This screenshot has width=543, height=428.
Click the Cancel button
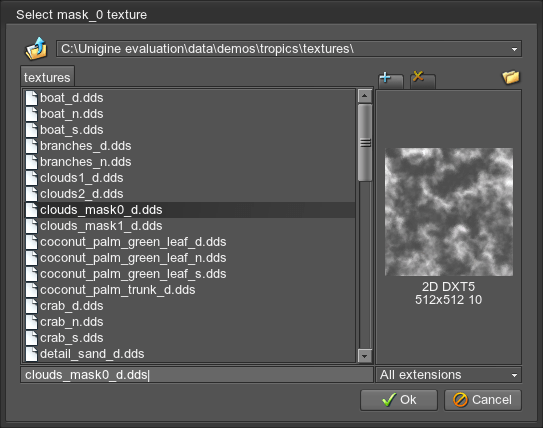[483, 400]
